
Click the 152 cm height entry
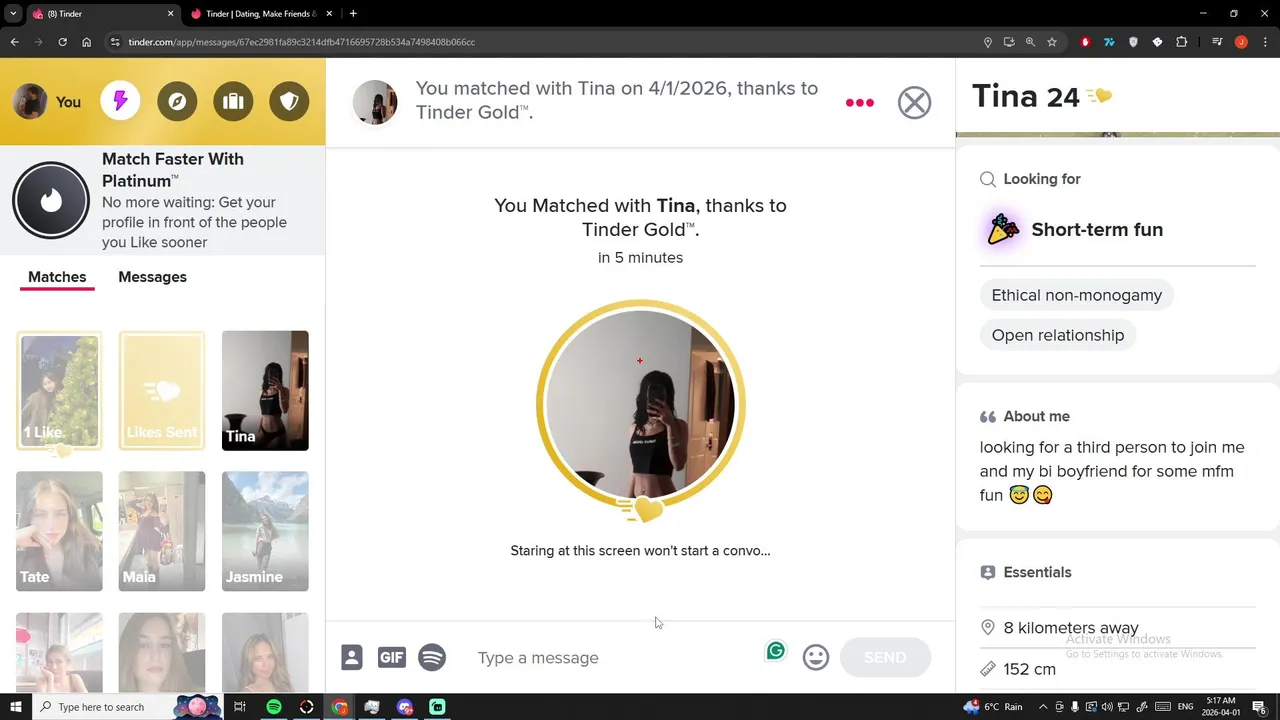[x=1029, y=669]
